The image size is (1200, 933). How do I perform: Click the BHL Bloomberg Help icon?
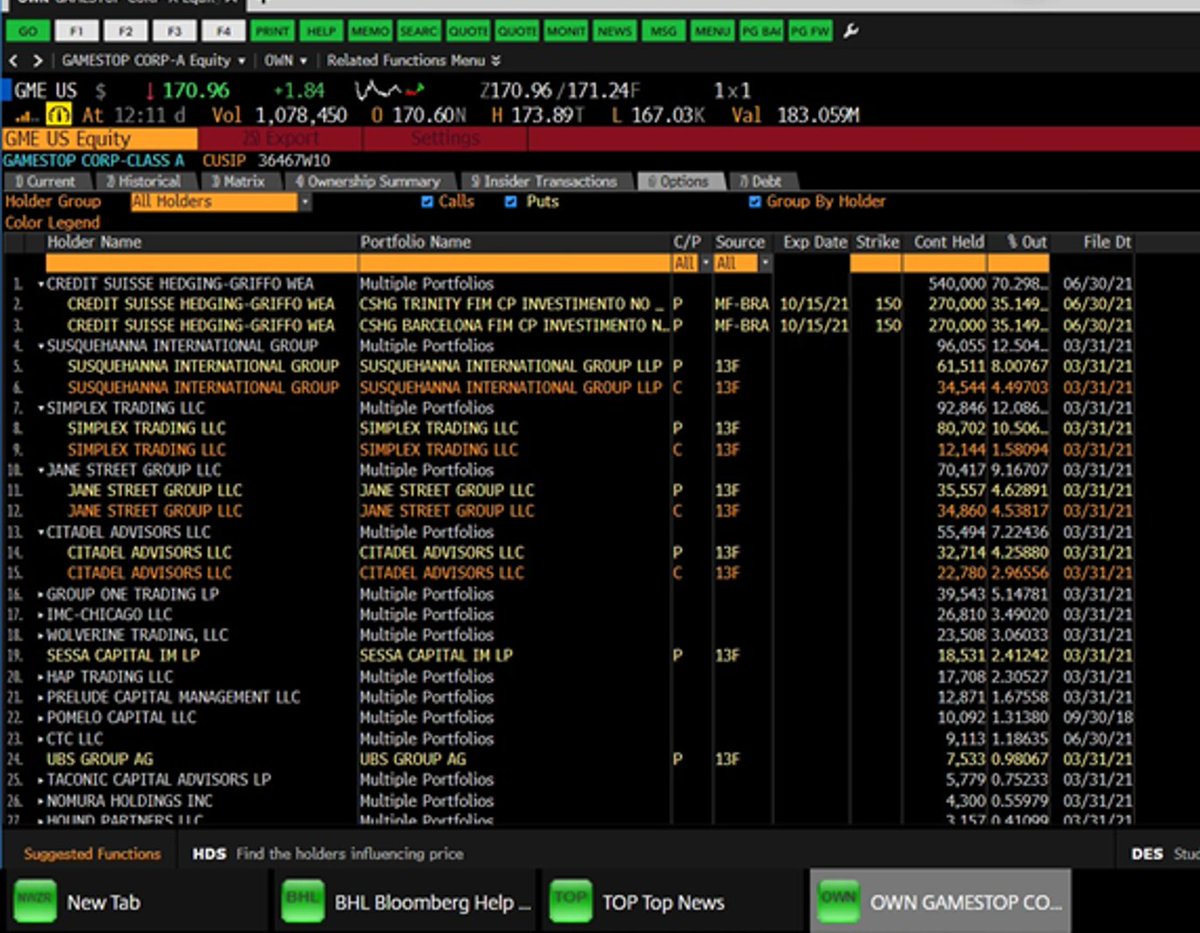pyautogui.click(x=302, y=901)
